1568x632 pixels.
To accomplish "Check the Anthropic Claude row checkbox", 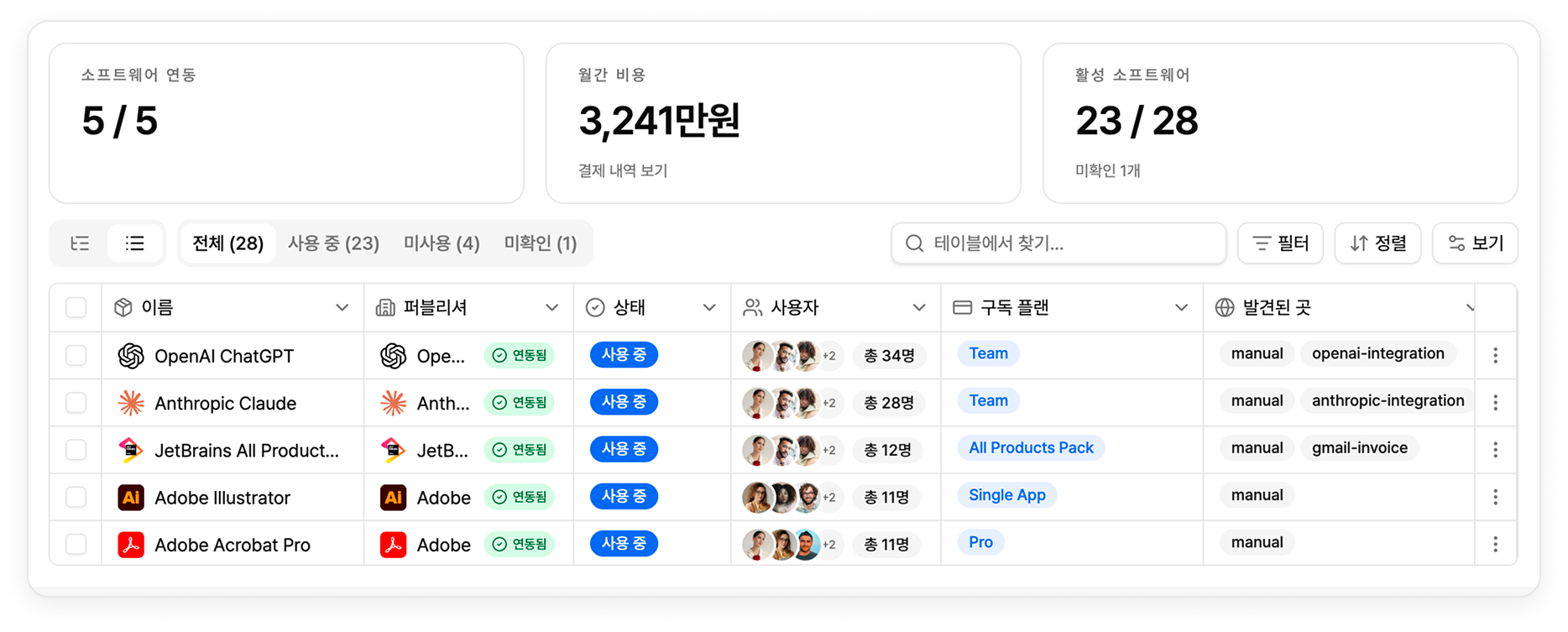I will tap(76, 403).
